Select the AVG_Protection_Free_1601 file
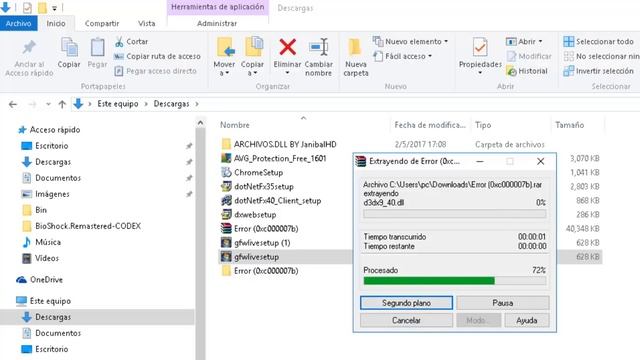Viewport: 640px width, 360px height. [280, 158]
